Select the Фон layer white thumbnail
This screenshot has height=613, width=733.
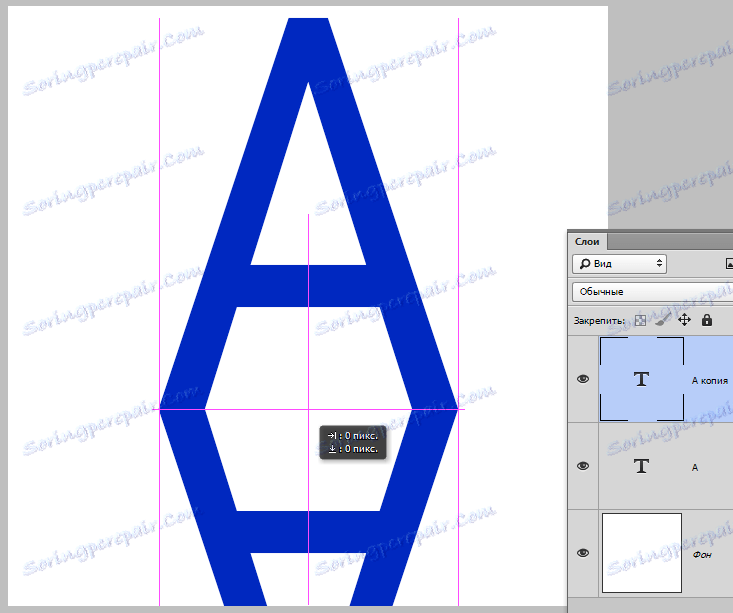pyautogui.click(x=642, y=553)
